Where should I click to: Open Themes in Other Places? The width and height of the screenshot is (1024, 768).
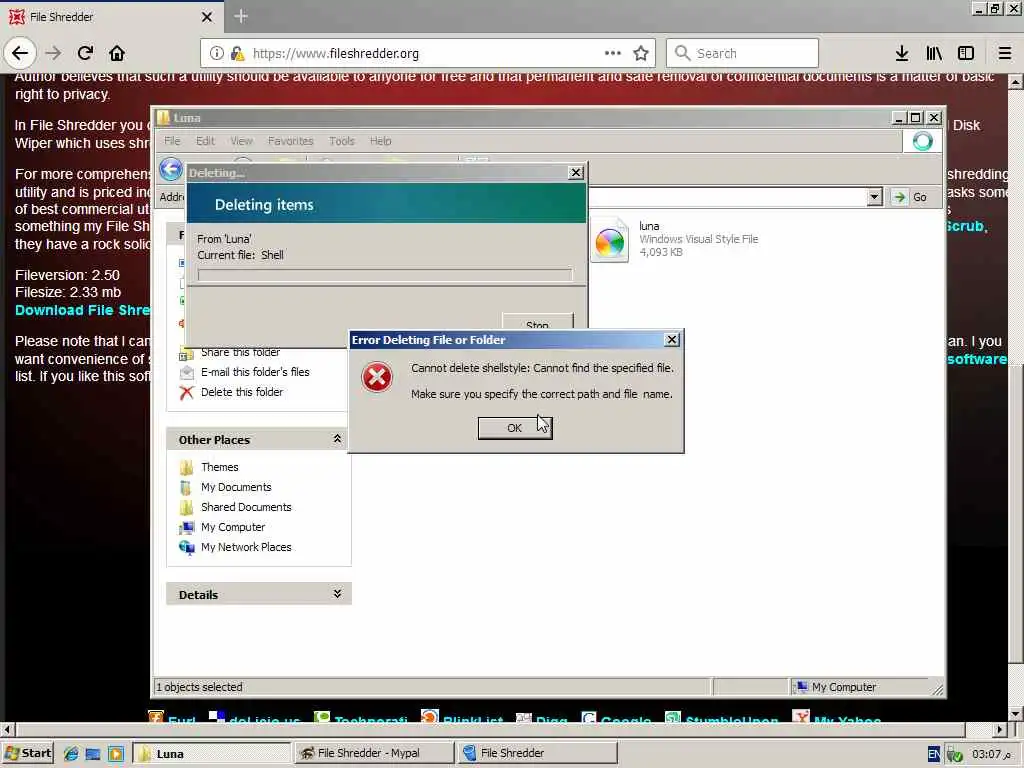219,467
